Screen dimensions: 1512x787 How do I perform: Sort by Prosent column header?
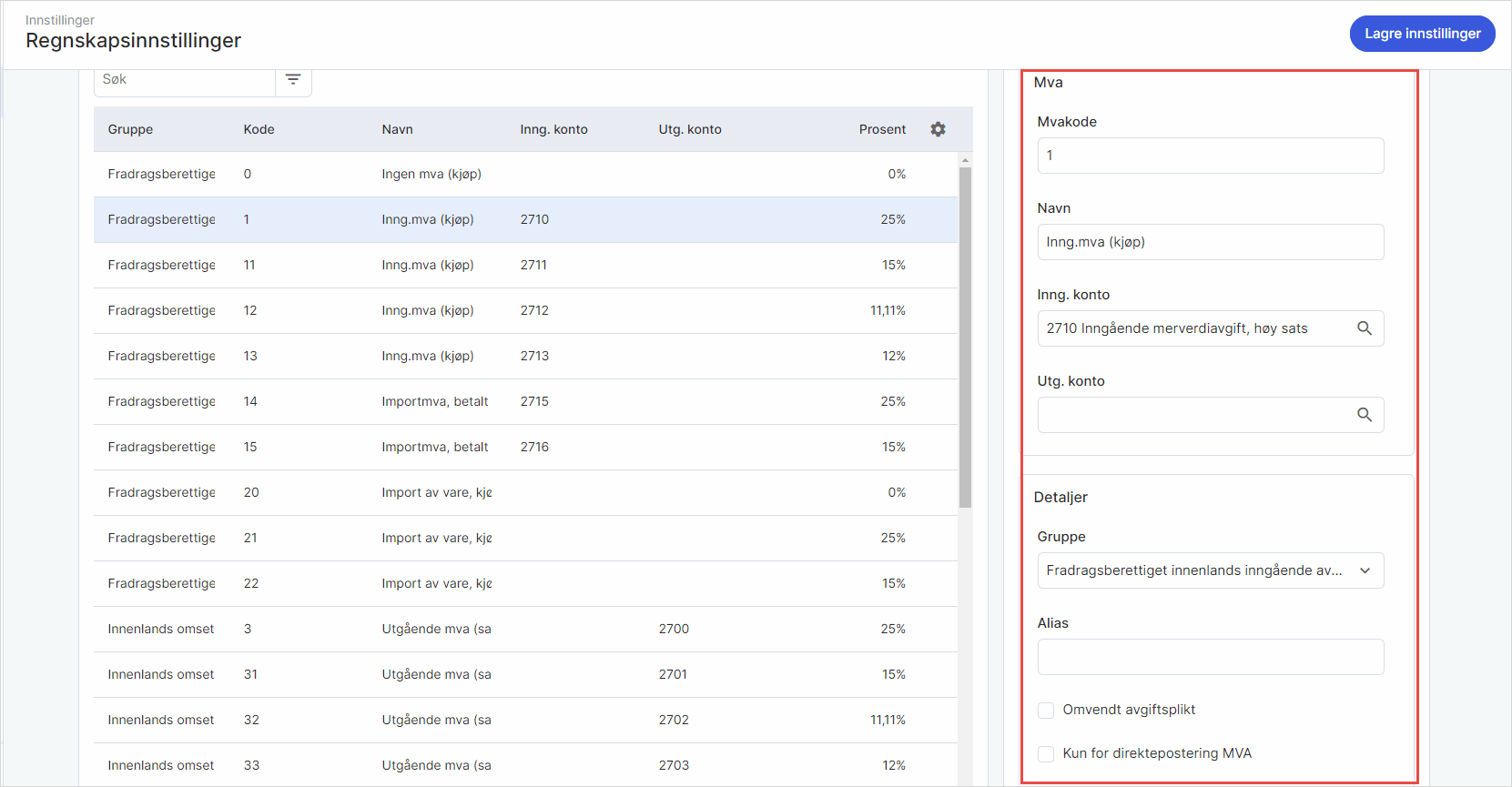[x=882, y=129]
